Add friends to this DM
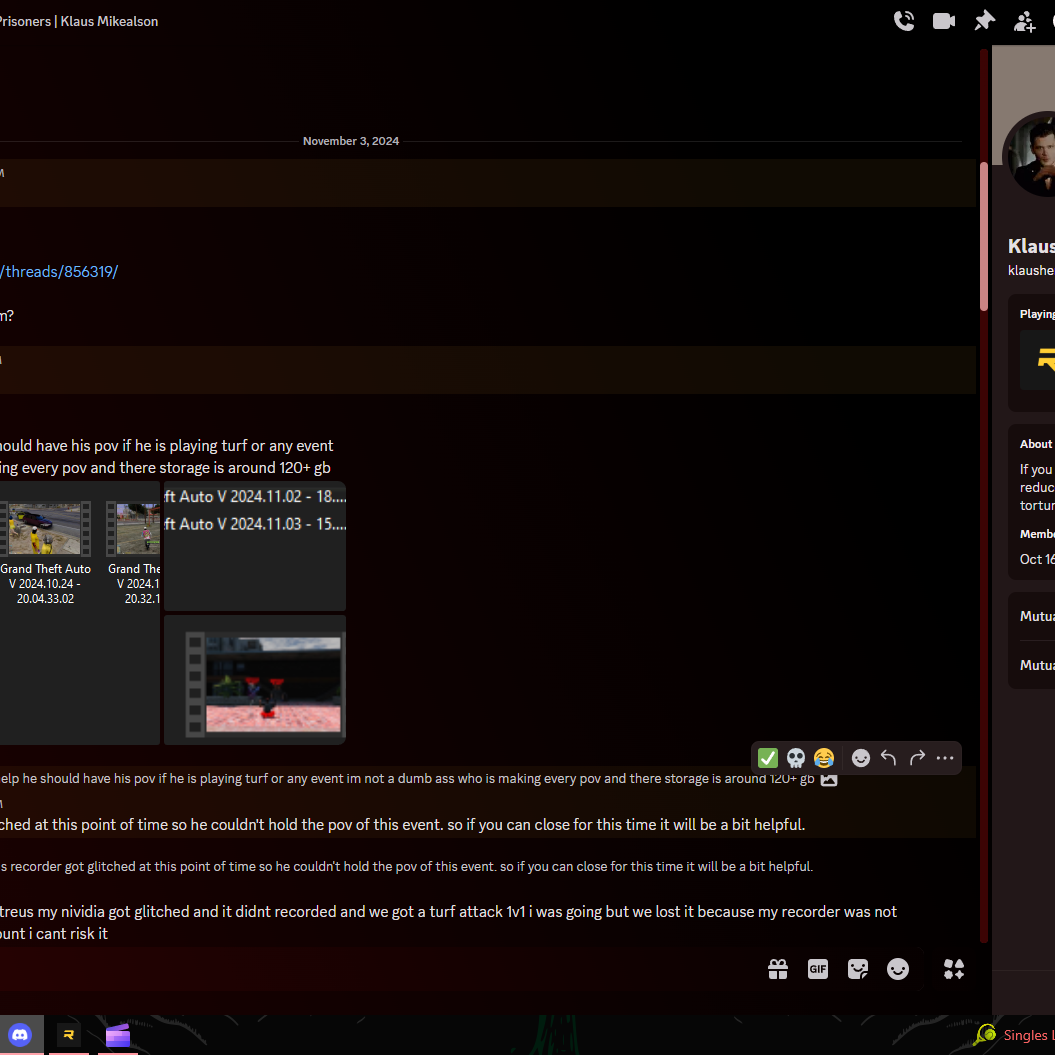 click(x=1024, y=21)
